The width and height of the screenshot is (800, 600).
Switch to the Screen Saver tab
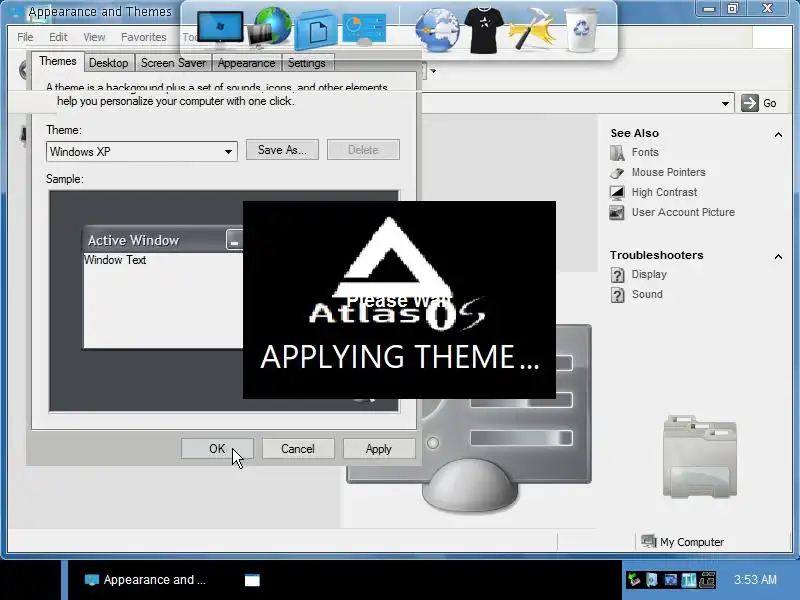click(173, 63)
